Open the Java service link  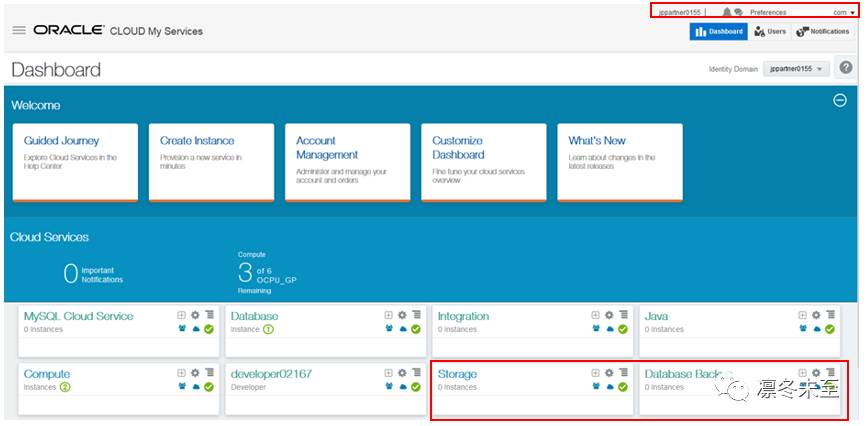tap(656, 316)
